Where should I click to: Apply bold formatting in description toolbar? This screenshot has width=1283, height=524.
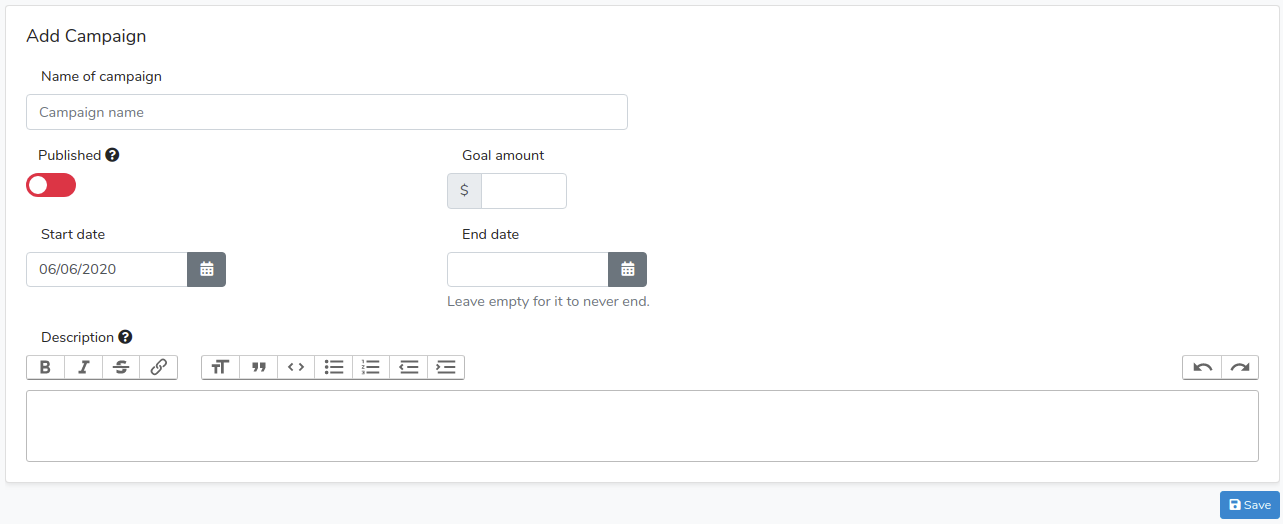[46, 367]
